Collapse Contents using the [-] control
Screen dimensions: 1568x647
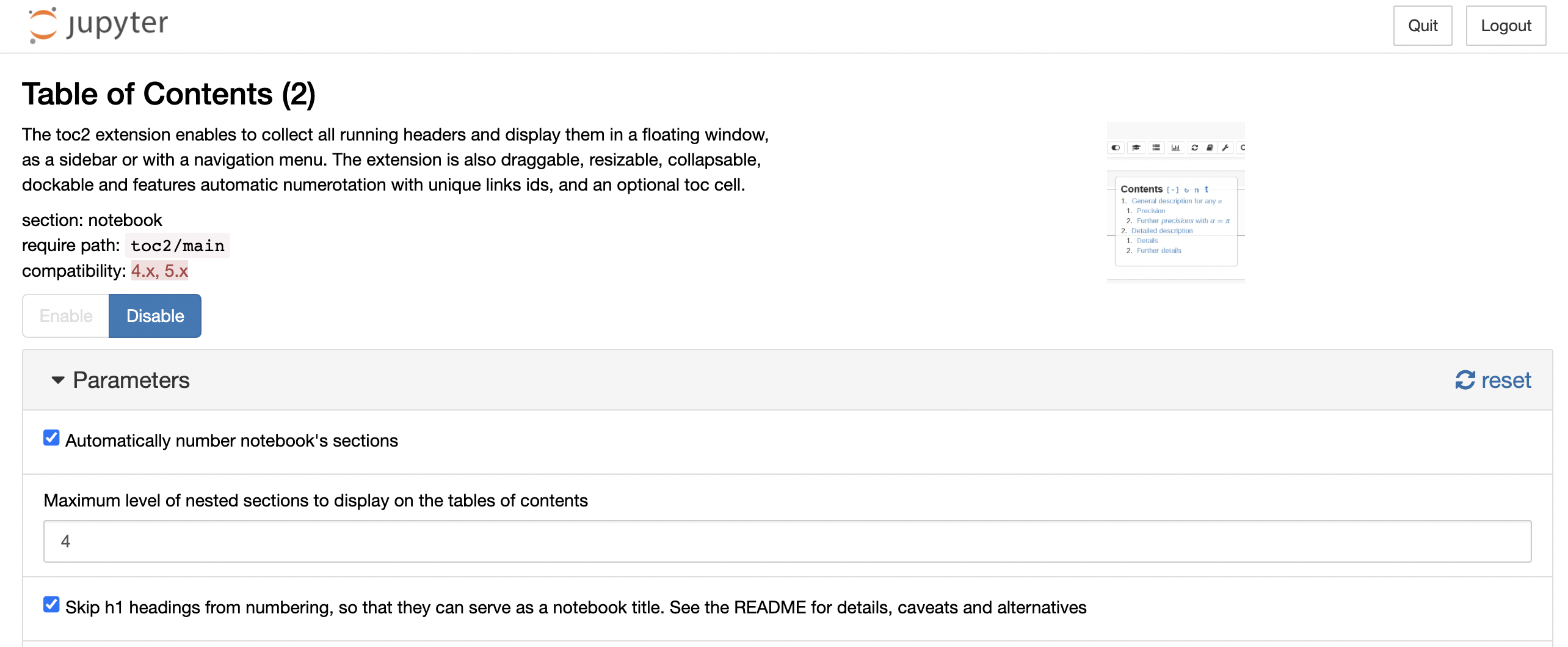[x=1173, y=189]
